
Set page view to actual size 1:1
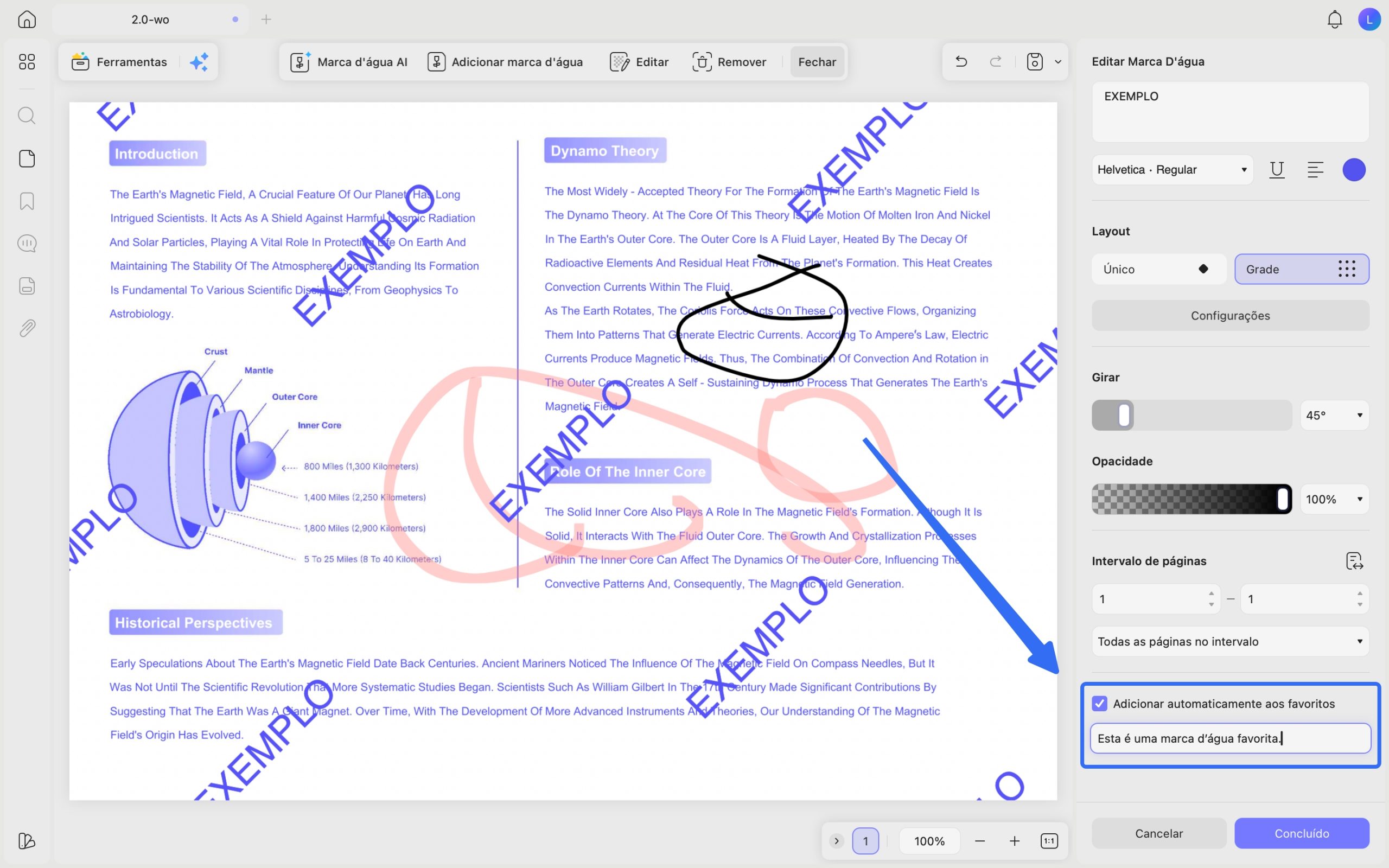click(x=1049, y=841)
